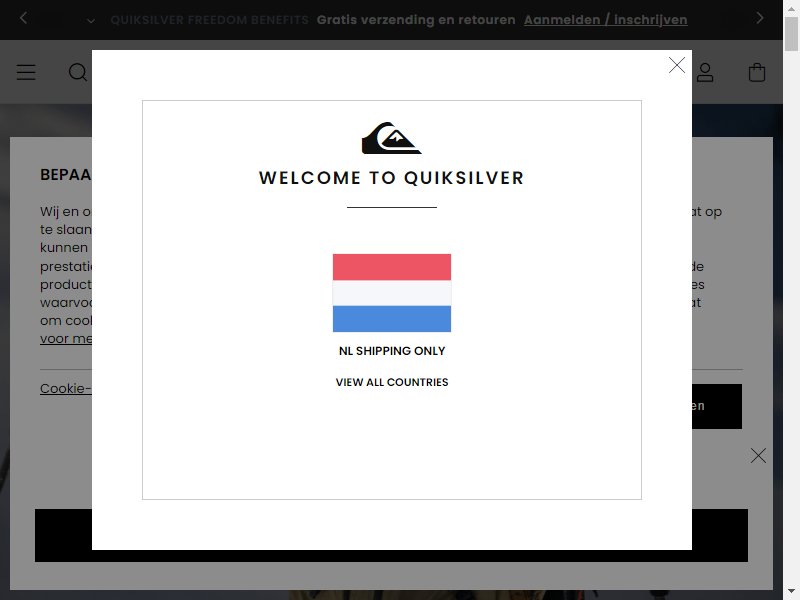800x600 pixels.
Task: Click the Quiksilver wave logo
Action: click(x=392, y=138)
